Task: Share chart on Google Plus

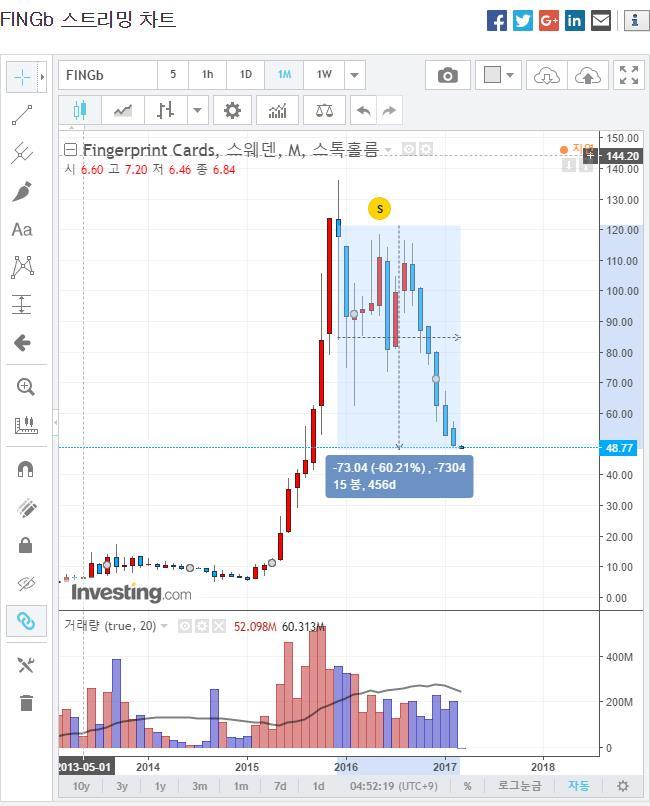Action: (x=549, y=21)
